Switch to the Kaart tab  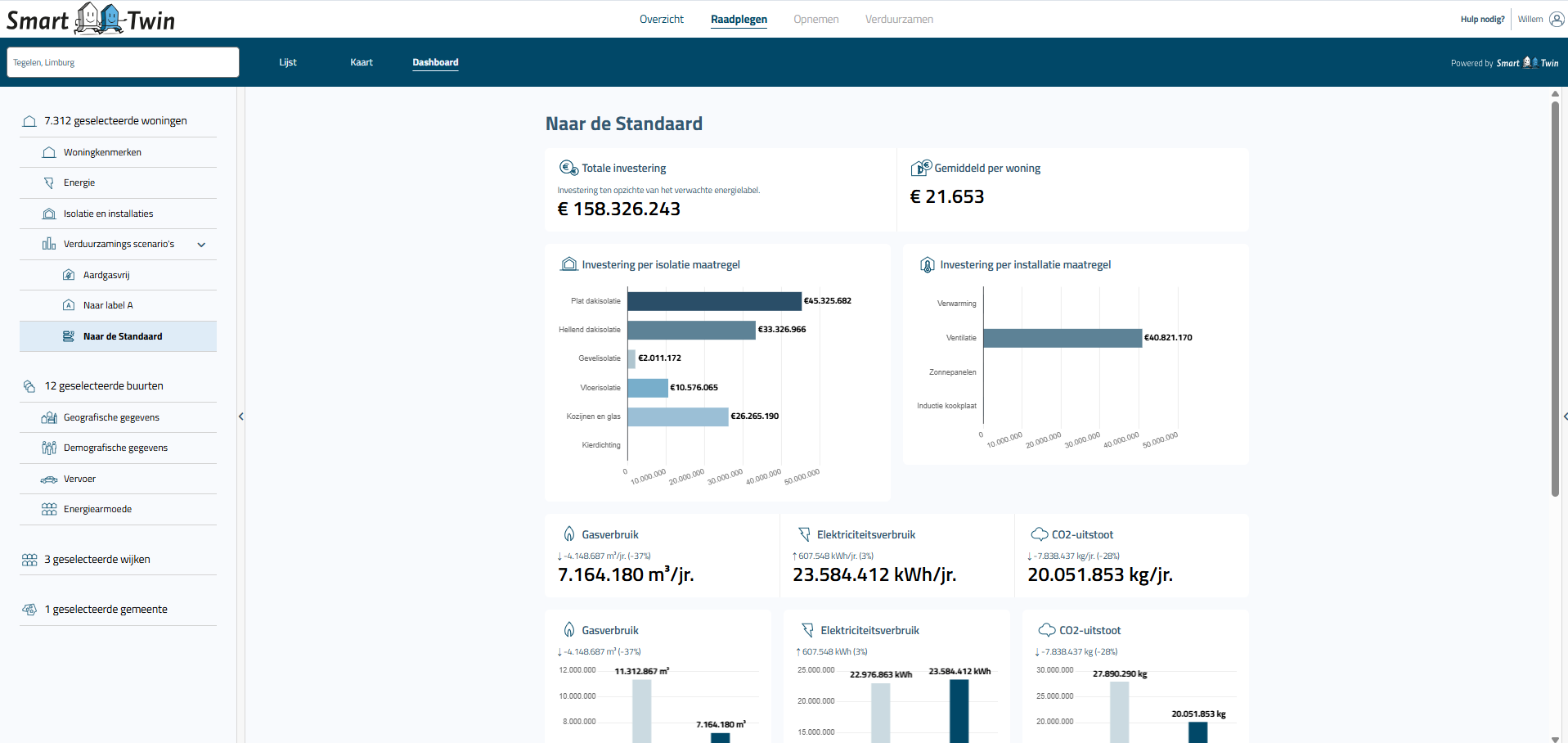click(x=361, y=62)
